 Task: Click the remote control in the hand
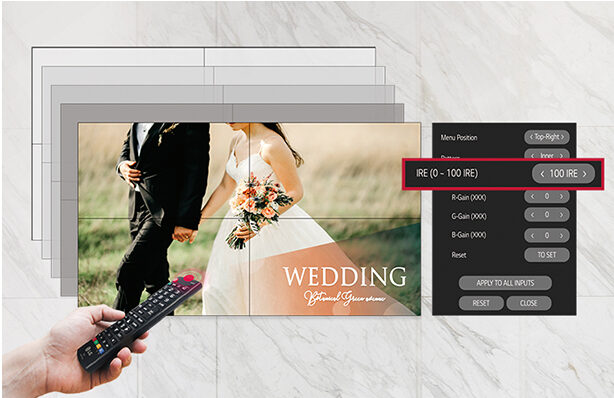click(139, 321)
